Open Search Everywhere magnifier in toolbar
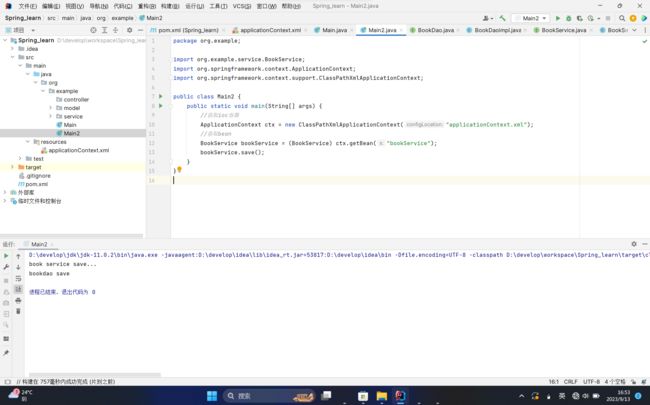The width and height of the screenshot is (650, 405). point(622,18)
